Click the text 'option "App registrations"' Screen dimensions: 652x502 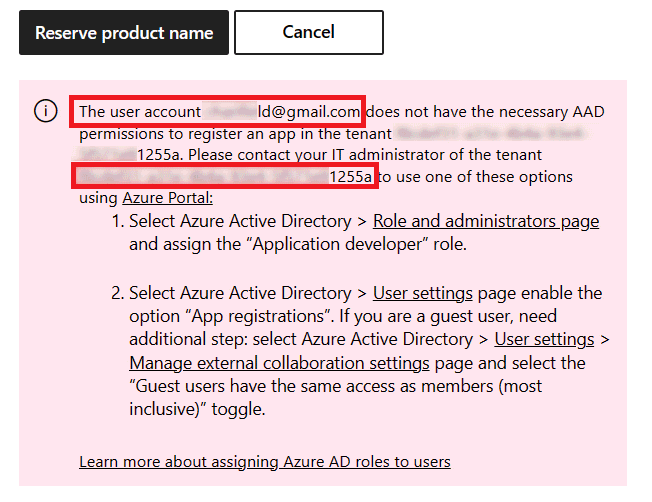[x=232, y=317]
